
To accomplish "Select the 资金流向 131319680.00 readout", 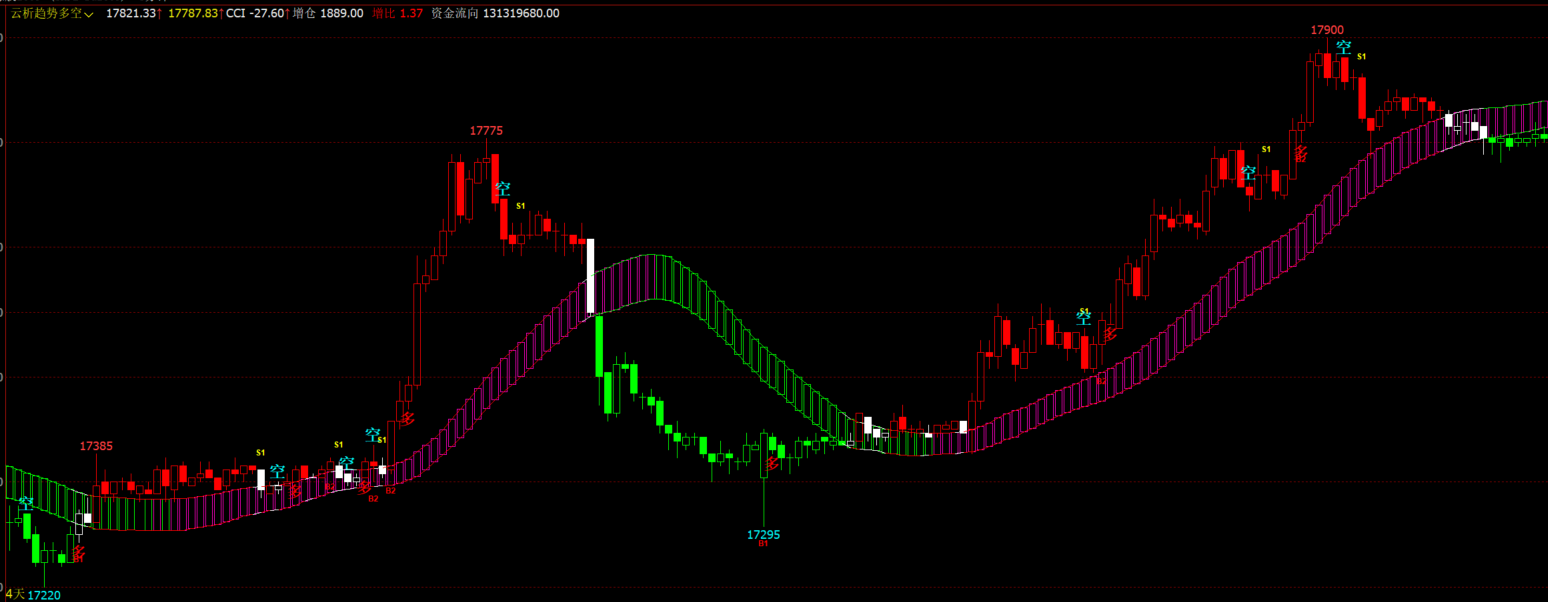I will pyautogui.click(x=494, y=13).
